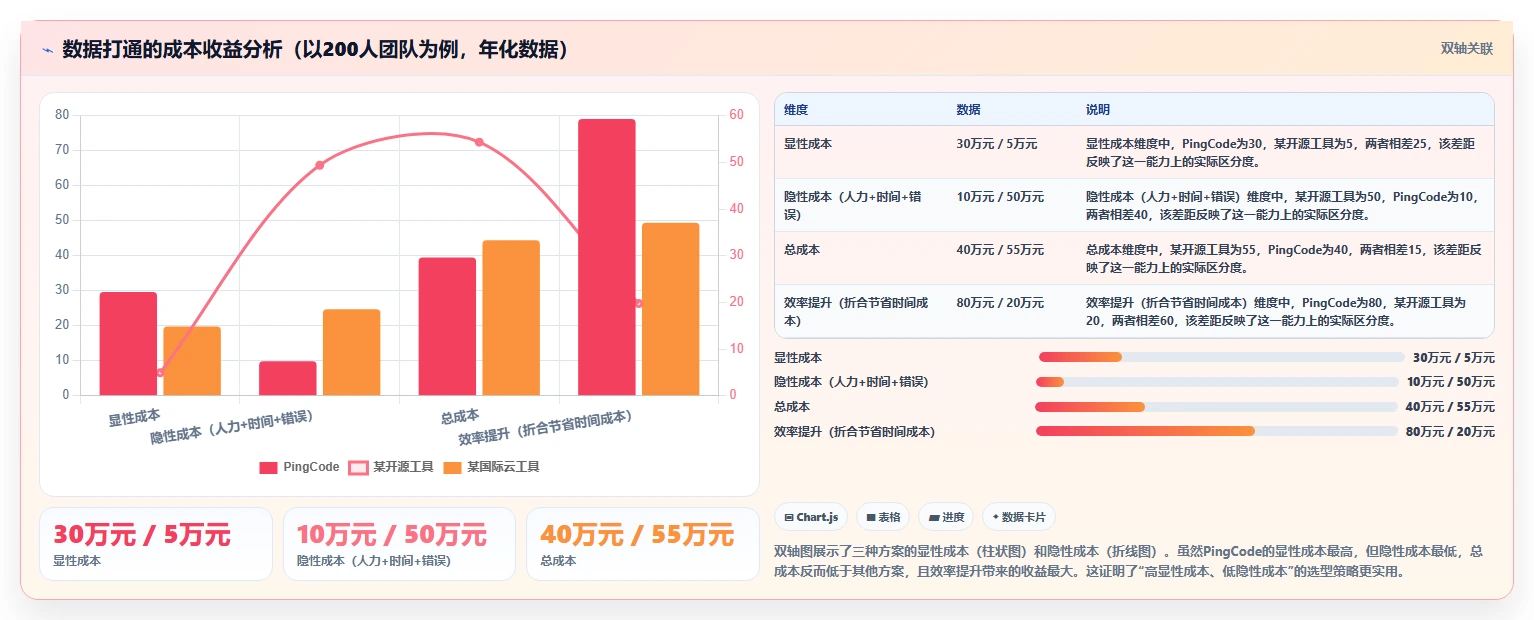
Task: Click the 维度 table column header
Action: [x=796, y=110]
